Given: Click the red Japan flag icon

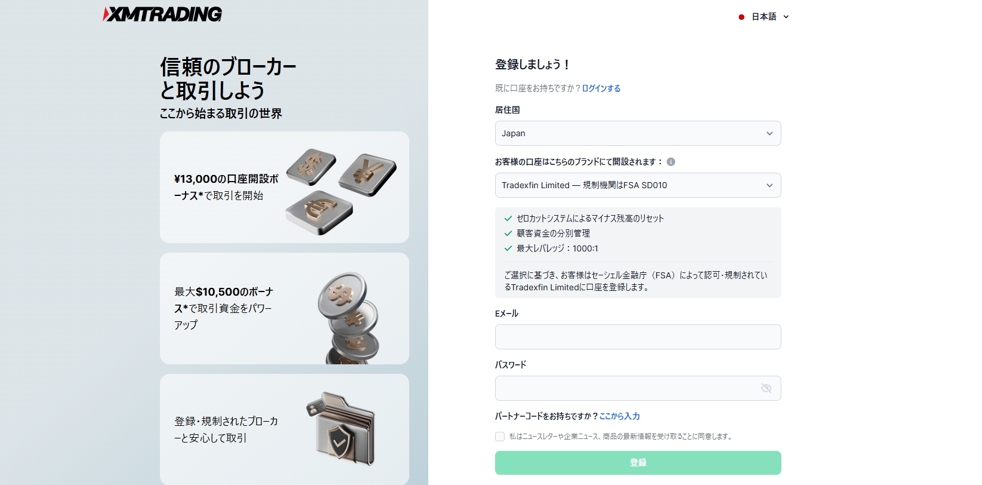Looking at the screenshot, I should [x=742, y=17].
